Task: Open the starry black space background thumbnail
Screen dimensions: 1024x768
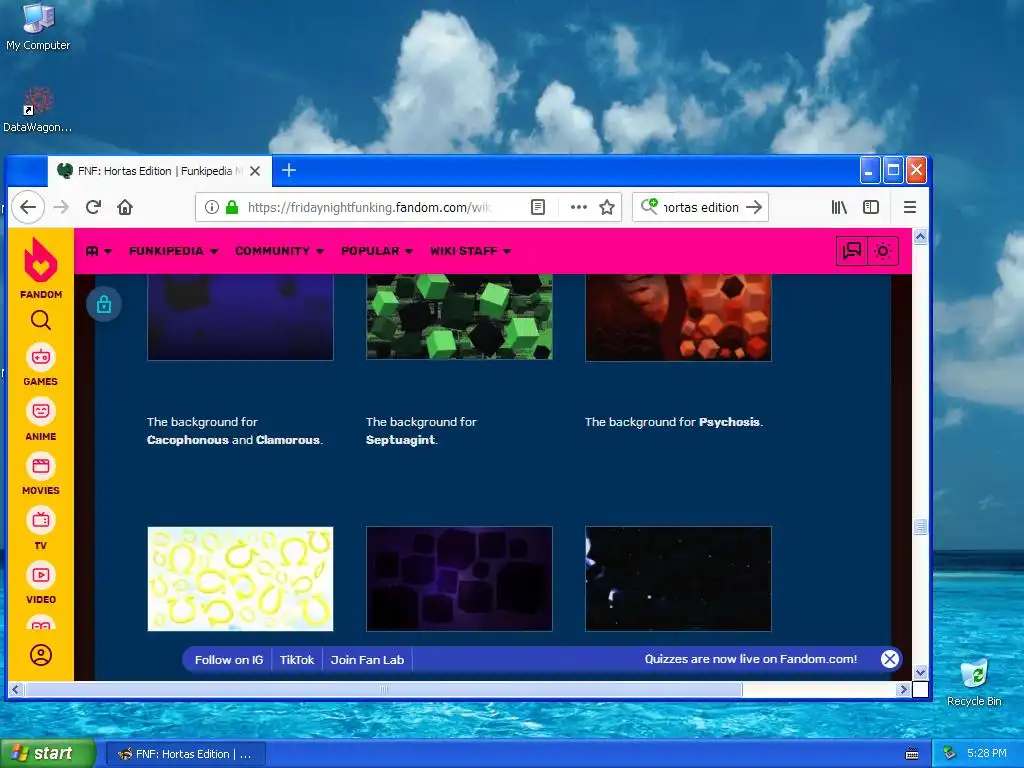Action: (x=678, y=579)
